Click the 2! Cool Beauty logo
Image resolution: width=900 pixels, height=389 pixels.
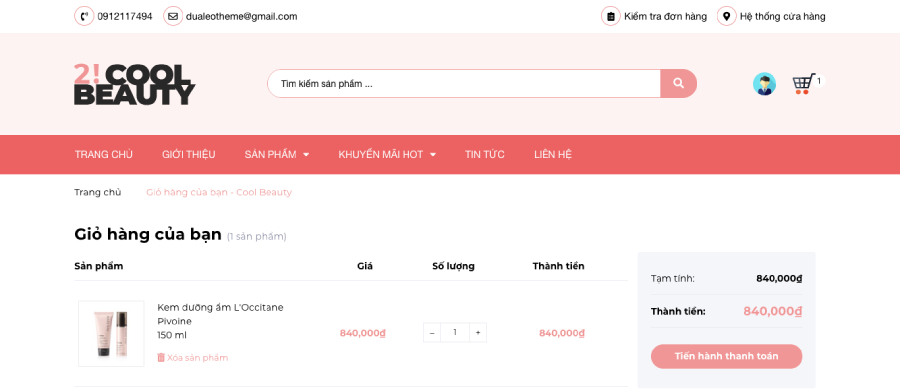pos(134,84)
